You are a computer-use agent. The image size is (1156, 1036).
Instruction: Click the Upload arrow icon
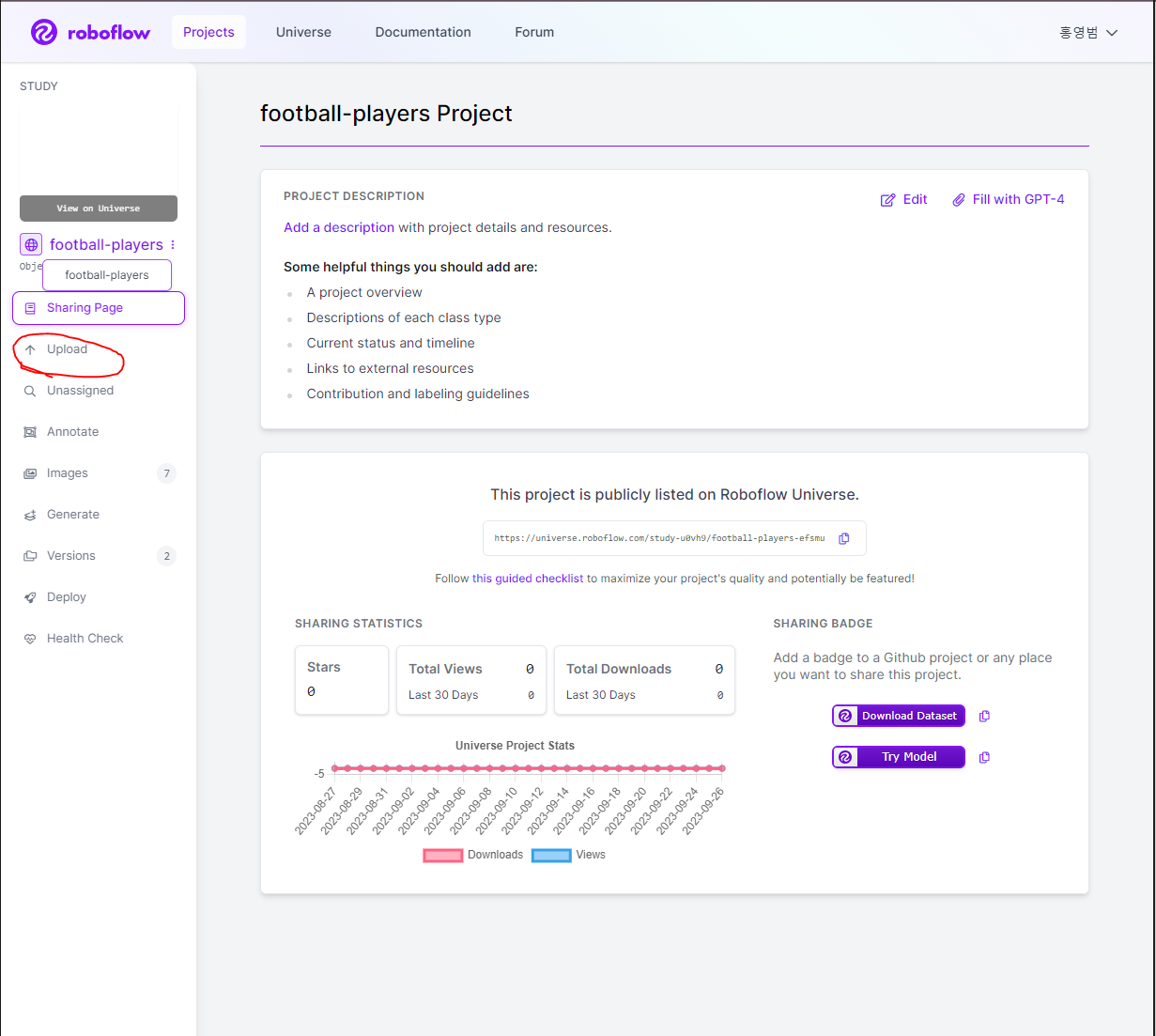click(30, 349)
